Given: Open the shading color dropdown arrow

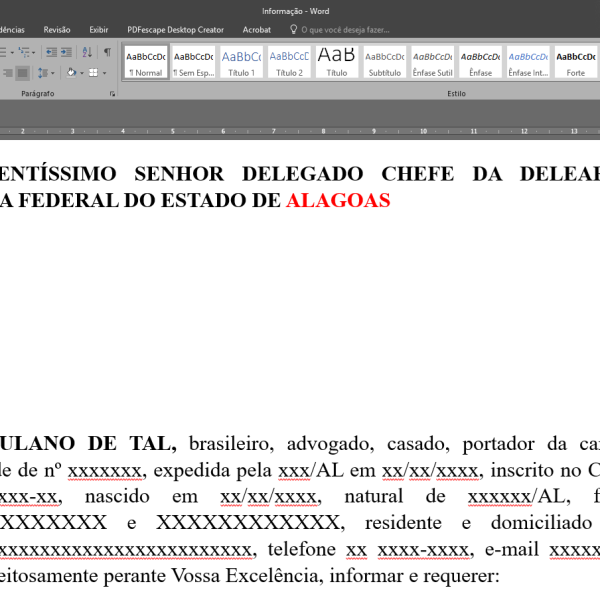Looking at the screenshot, I should pyautogui.click(x=80, y=73).
